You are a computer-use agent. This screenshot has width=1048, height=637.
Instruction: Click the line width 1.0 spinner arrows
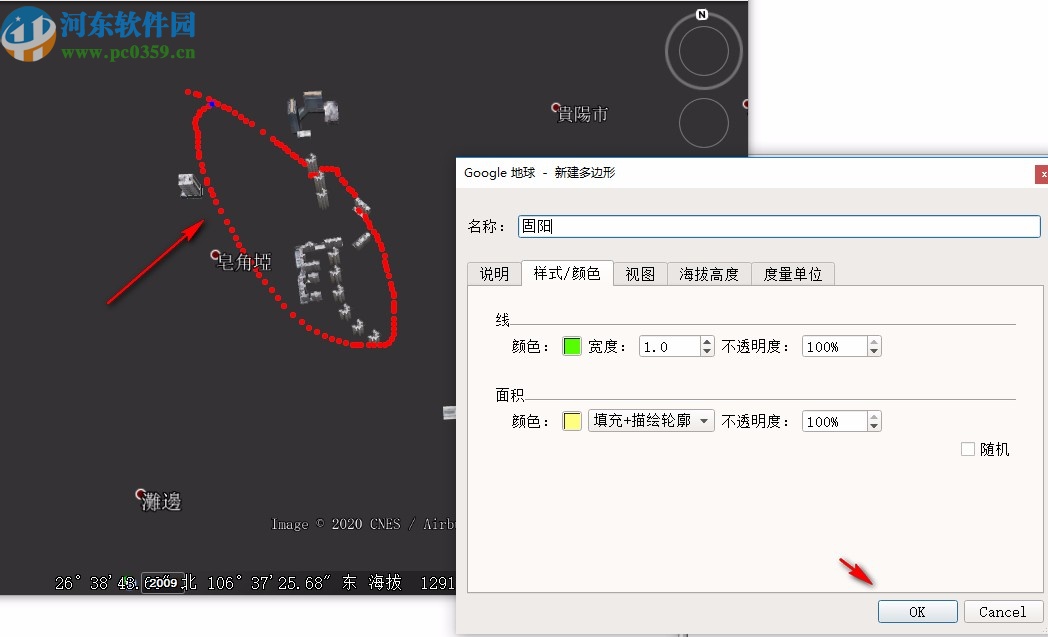click(x=707, y=346)
